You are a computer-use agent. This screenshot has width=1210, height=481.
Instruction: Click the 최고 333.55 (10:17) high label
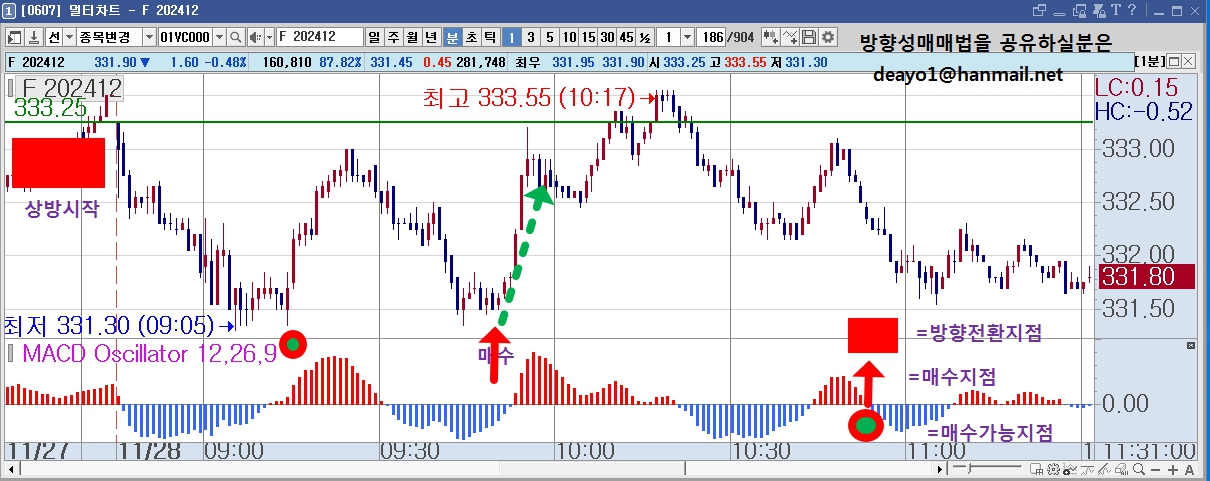click(530, 99)
